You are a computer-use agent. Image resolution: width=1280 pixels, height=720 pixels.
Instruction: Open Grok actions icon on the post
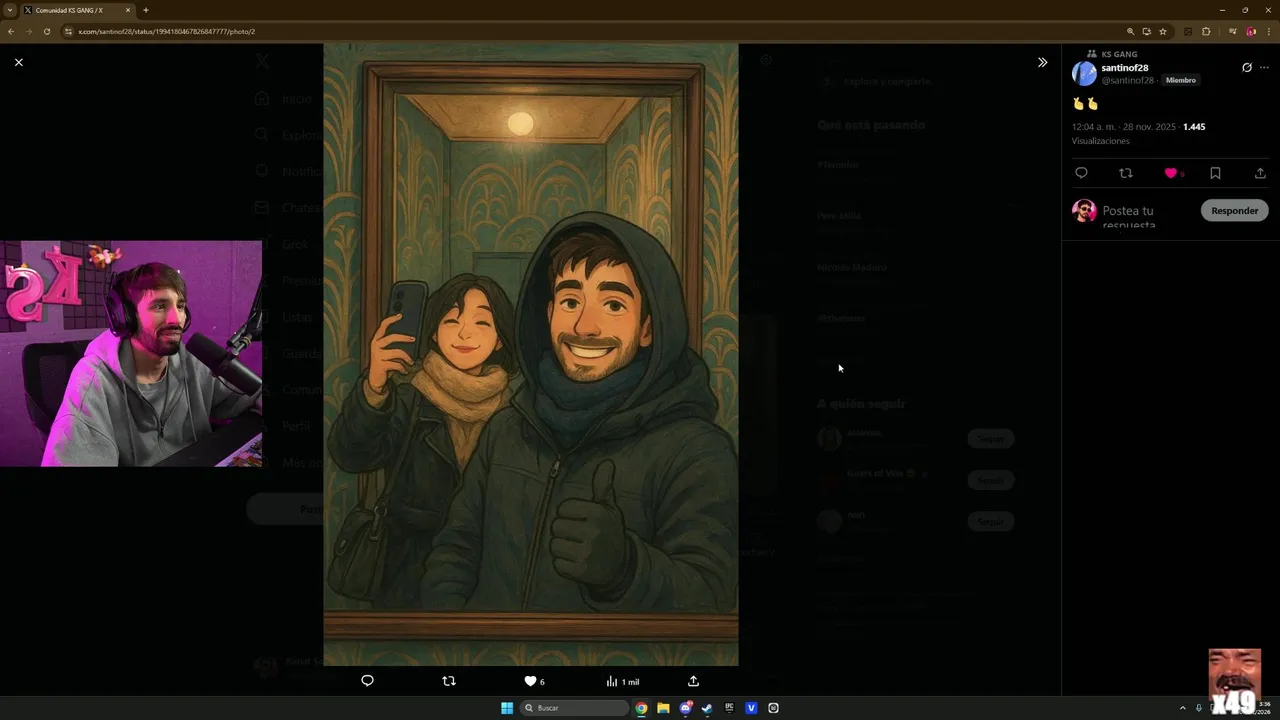1247,68
